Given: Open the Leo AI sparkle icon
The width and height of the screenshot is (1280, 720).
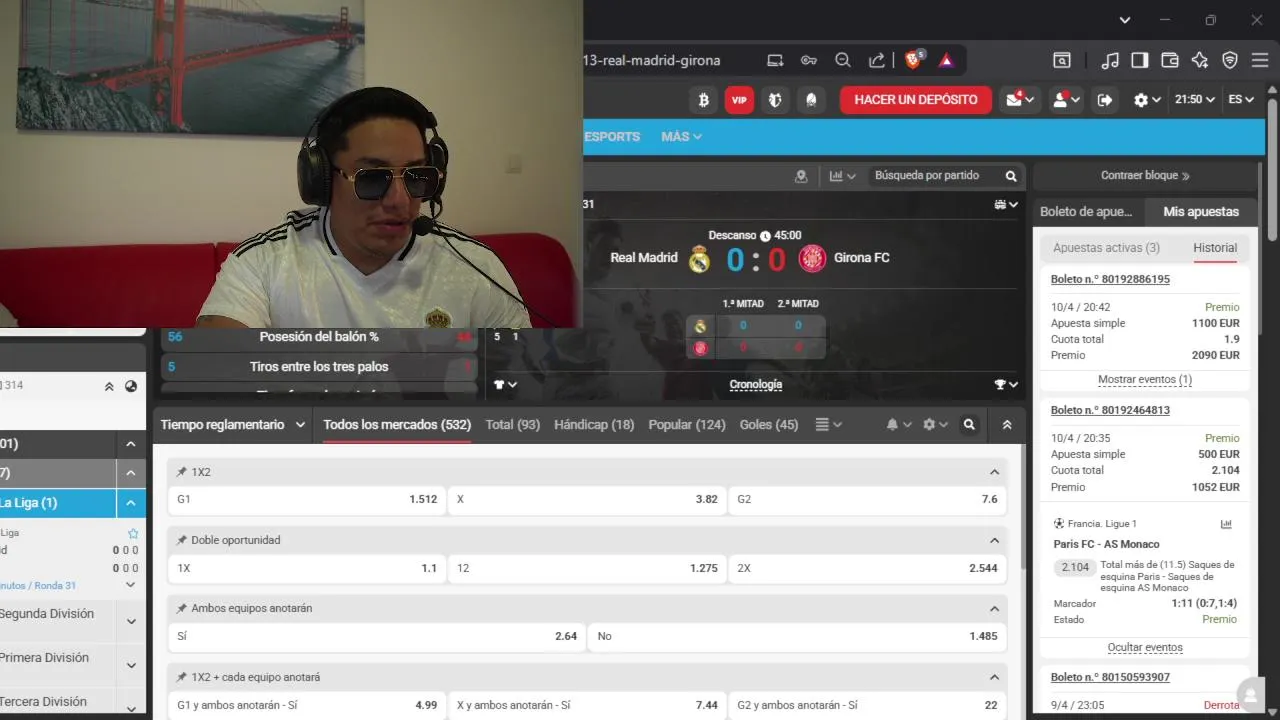Looking at the screenshot, I should [x=1200, y=60].
